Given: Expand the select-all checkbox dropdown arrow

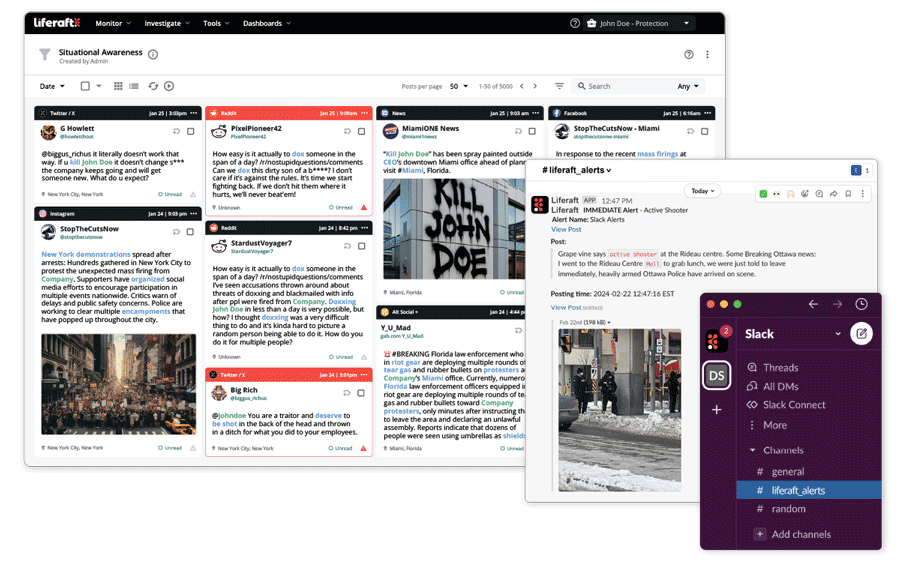Looking at the screenshot, I should click(99, 86).
